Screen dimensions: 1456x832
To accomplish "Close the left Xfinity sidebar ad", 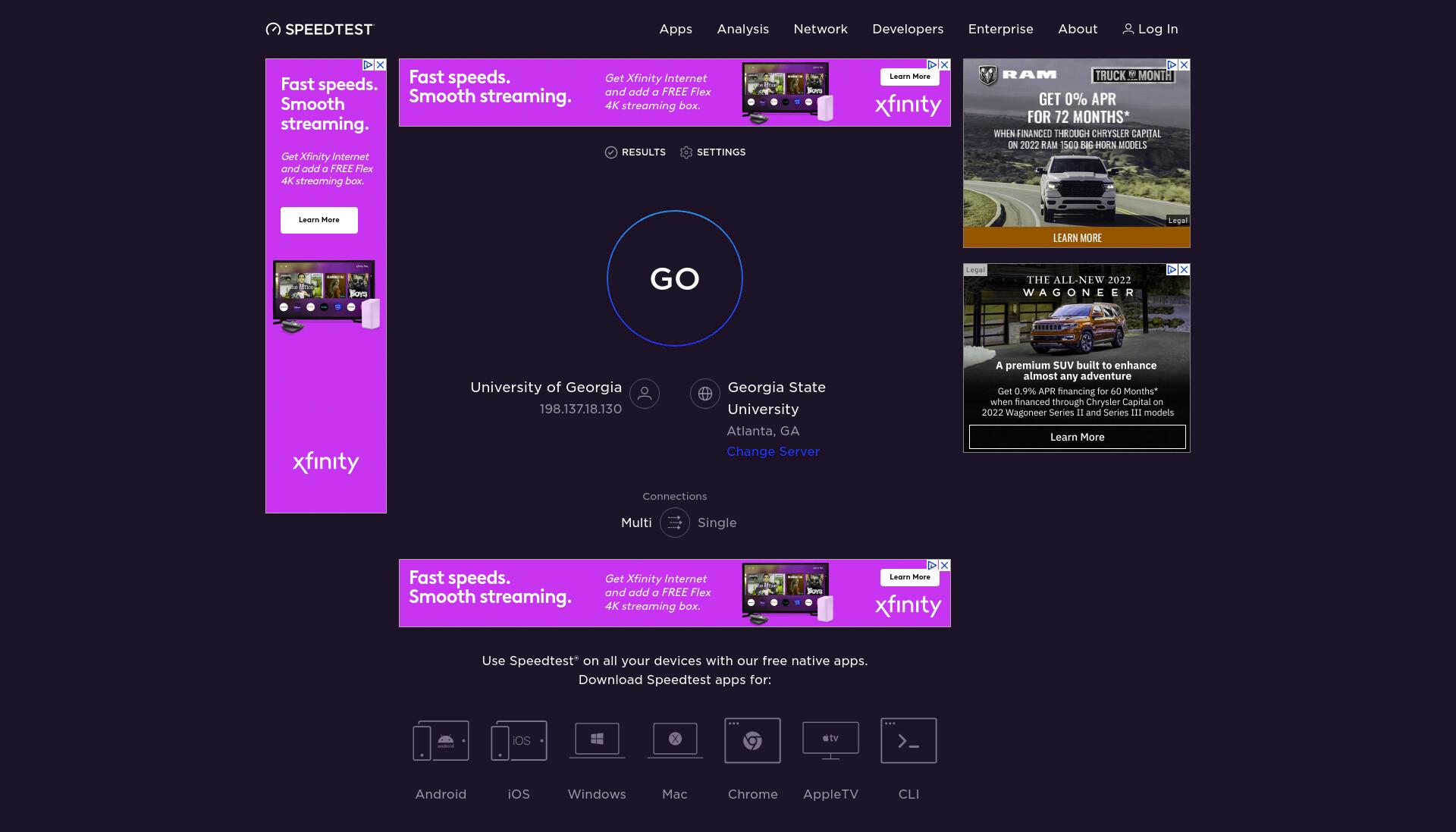I will (381, 65).
